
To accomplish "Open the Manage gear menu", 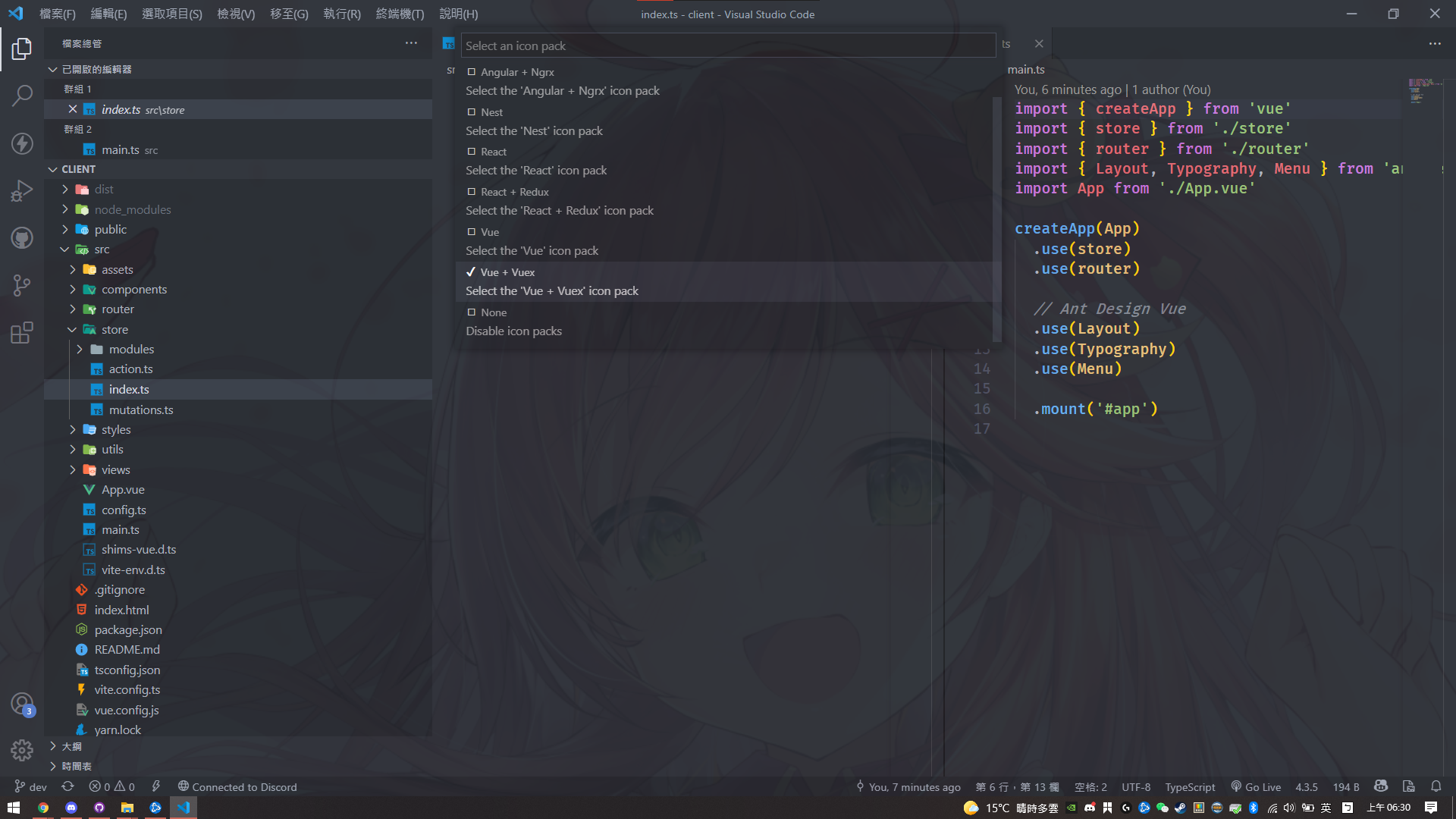I will (x=22, y=750).
